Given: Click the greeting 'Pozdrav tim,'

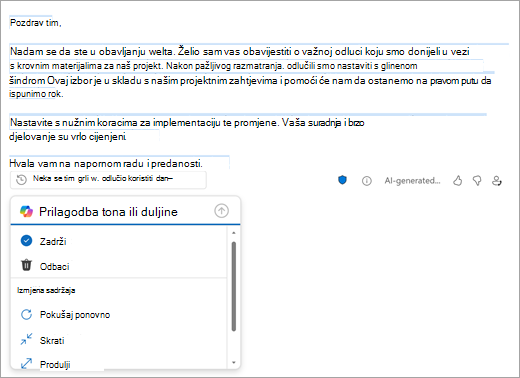Looking at the screenshot, I should point(35,23).
